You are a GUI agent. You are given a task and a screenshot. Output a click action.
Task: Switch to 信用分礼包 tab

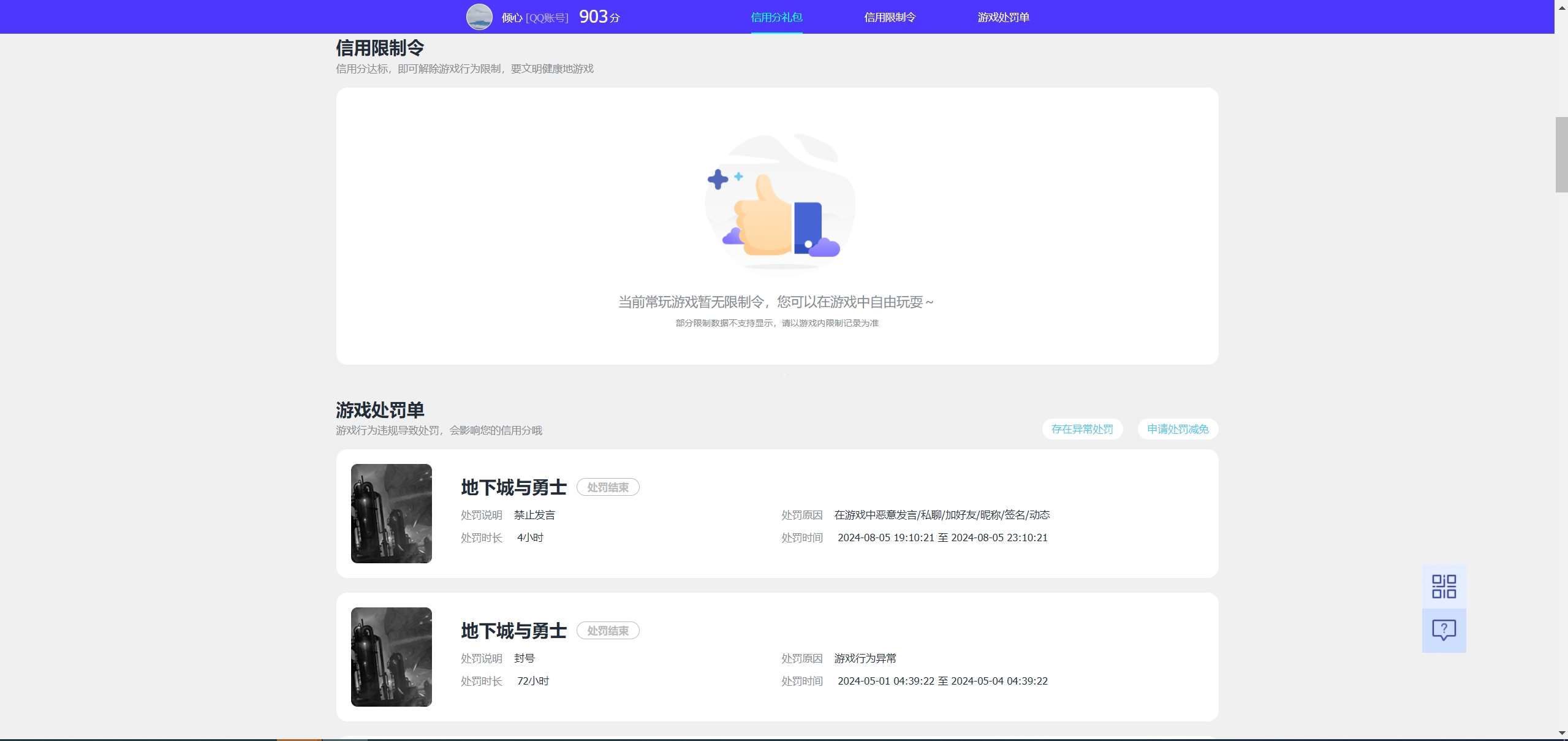tap(776, 17)
